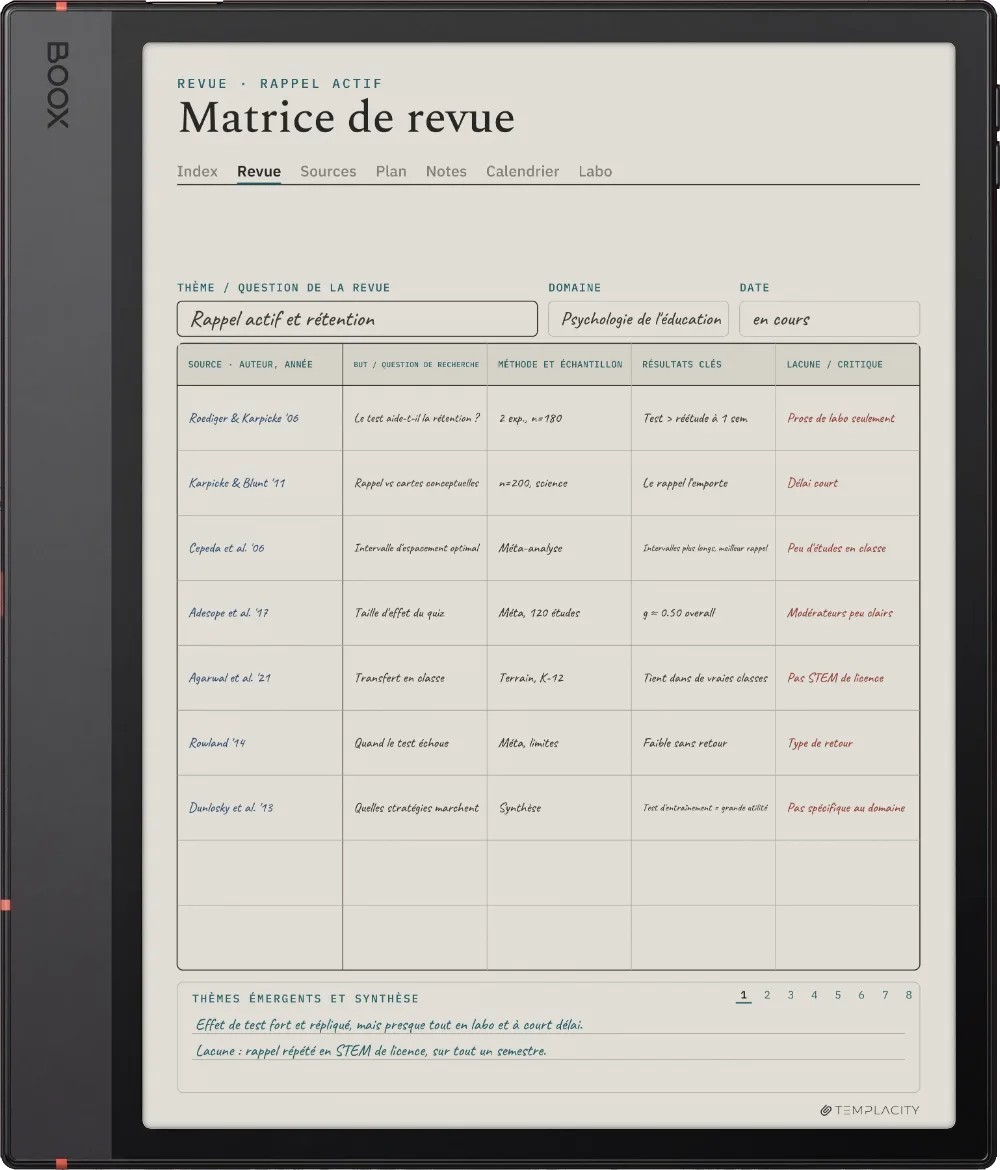Select the source cell 'Dunlosky et al. '13'
This screenshot has width=1000, height=1170.
pyautogui.click(x=260, y=807)
